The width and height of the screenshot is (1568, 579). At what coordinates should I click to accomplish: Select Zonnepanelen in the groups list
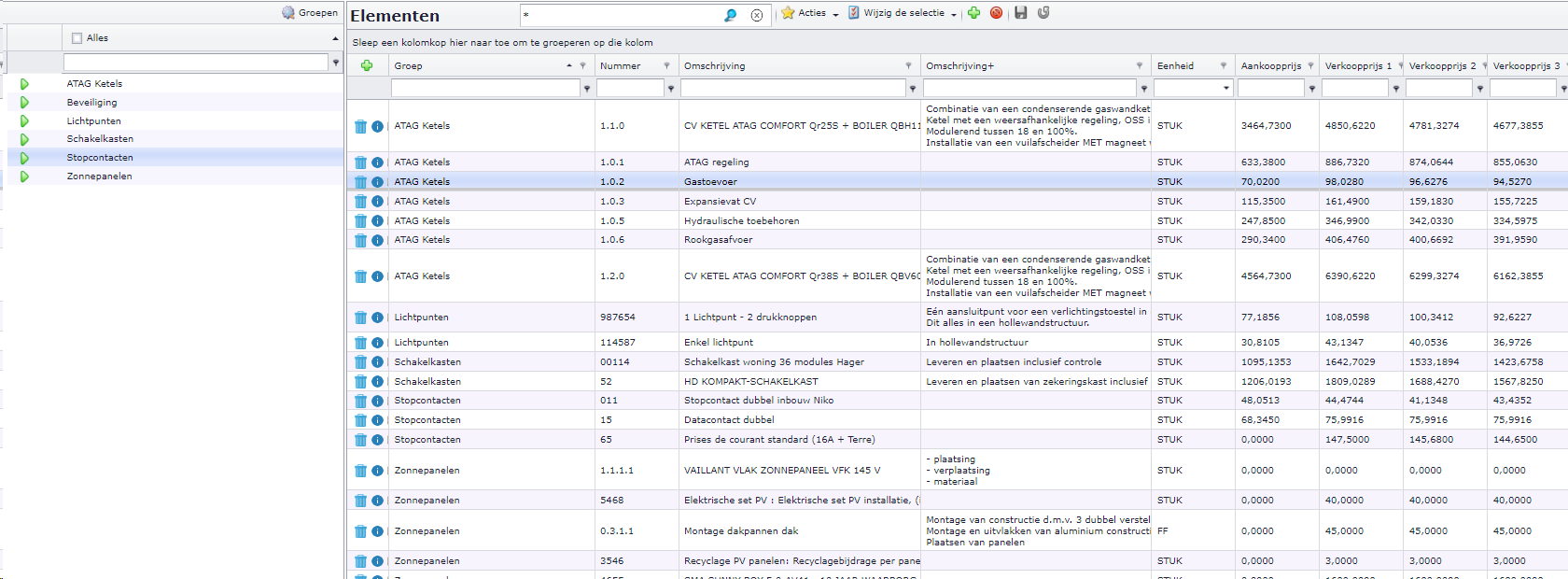point(99,177)
